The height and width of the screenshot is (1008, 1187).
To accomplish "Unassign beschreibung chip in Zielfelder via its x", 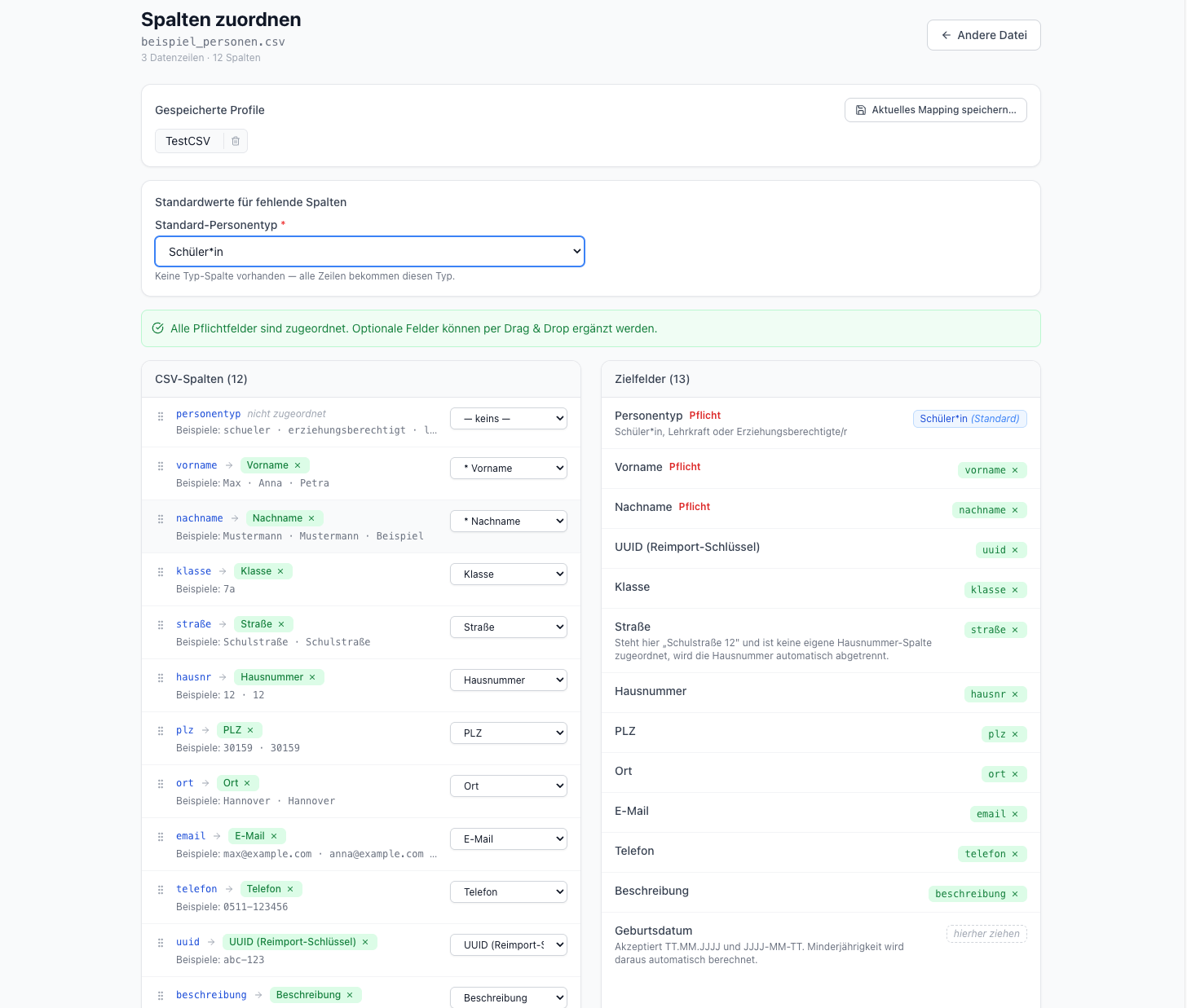I will (1015, 894).
